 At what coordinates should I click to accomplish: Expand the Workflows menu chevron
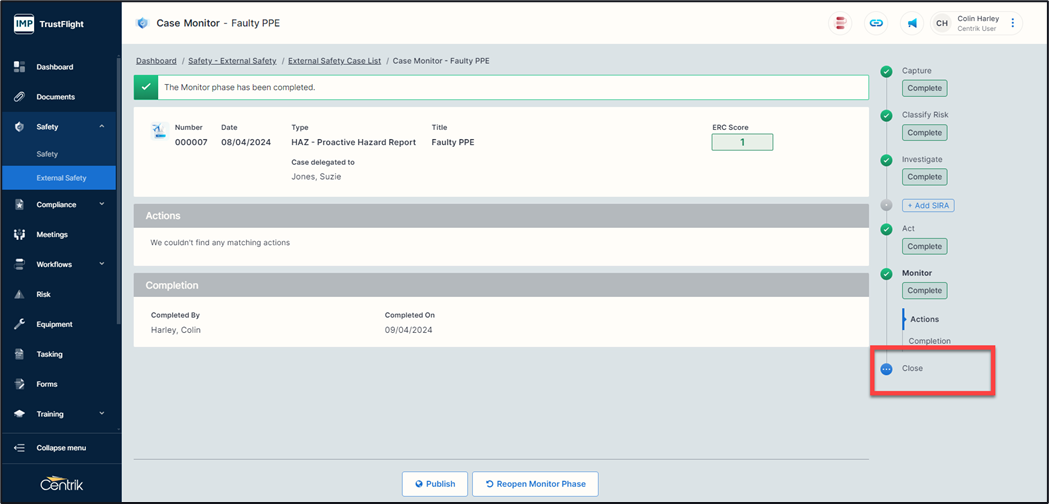(x=102, y=265)
